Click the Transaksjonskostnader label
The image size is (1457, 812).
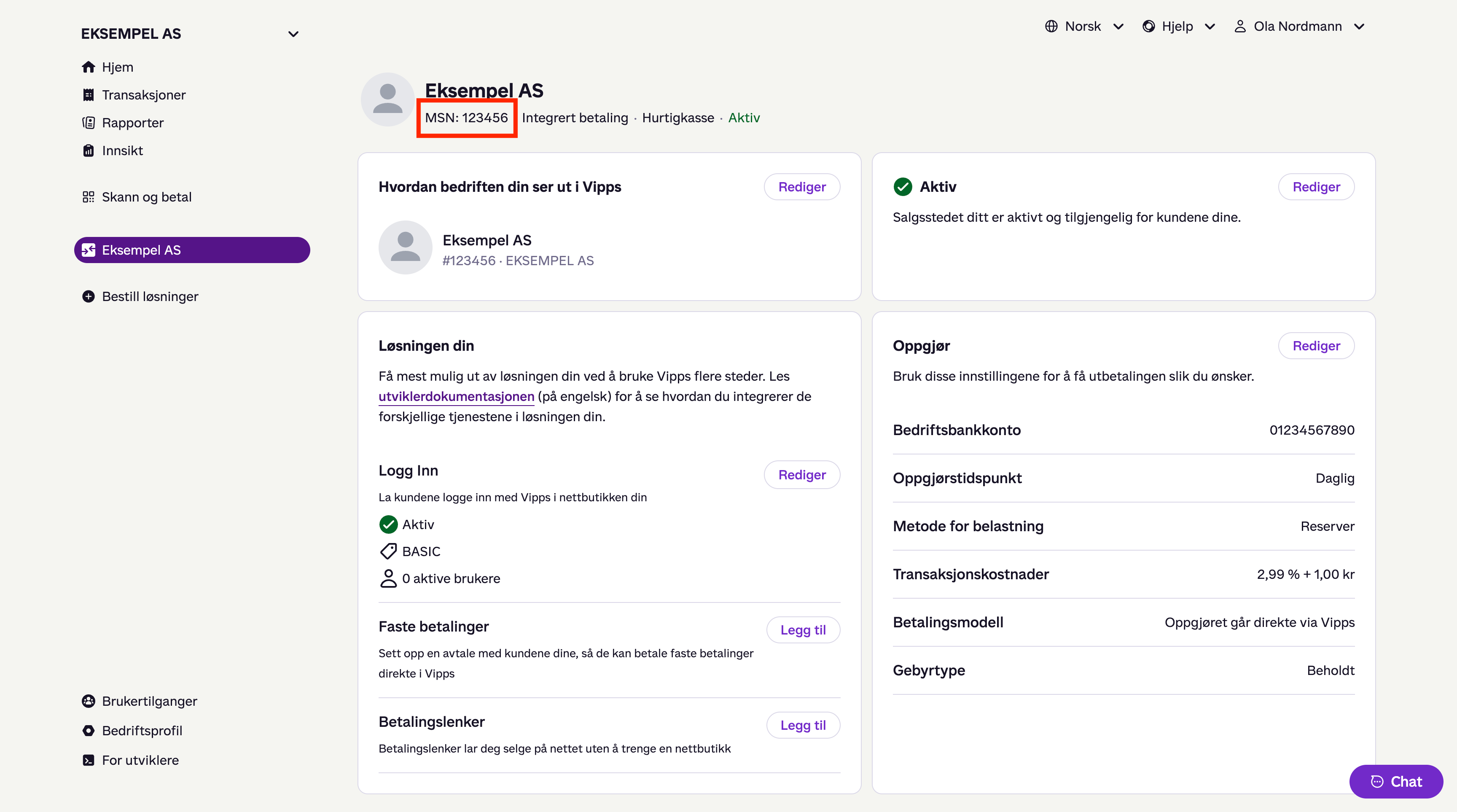tap(970, 575)
